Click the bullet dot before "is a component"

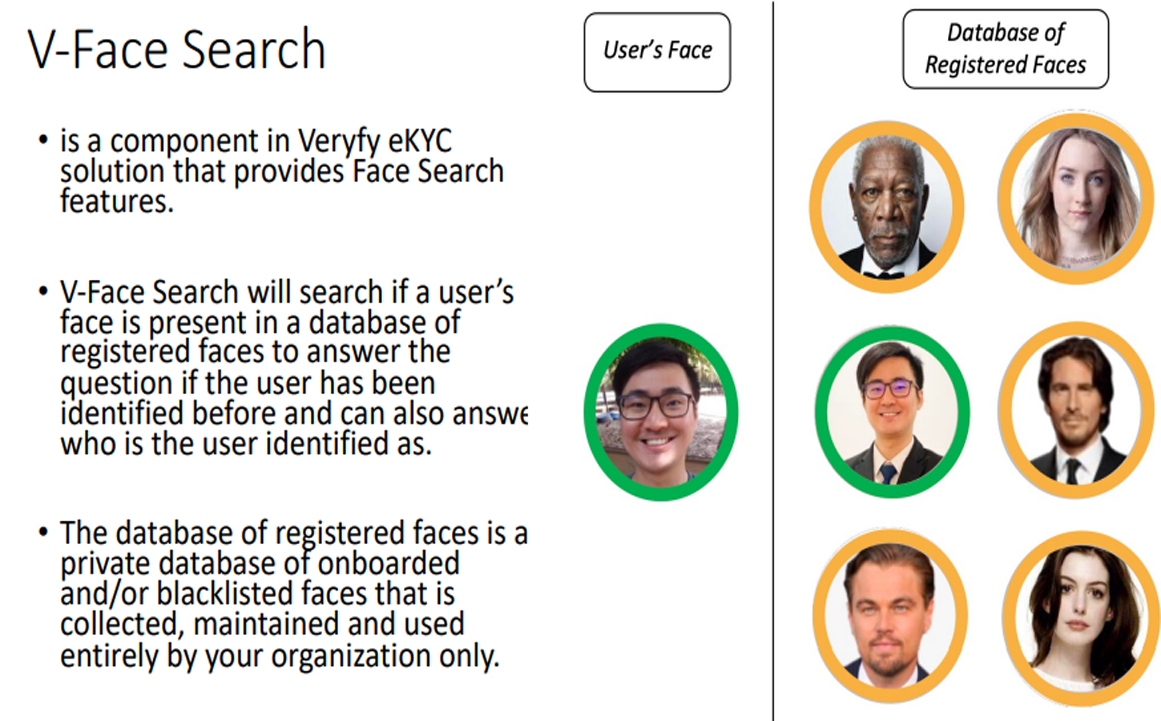pyautogui.click(x=44, y=141)
